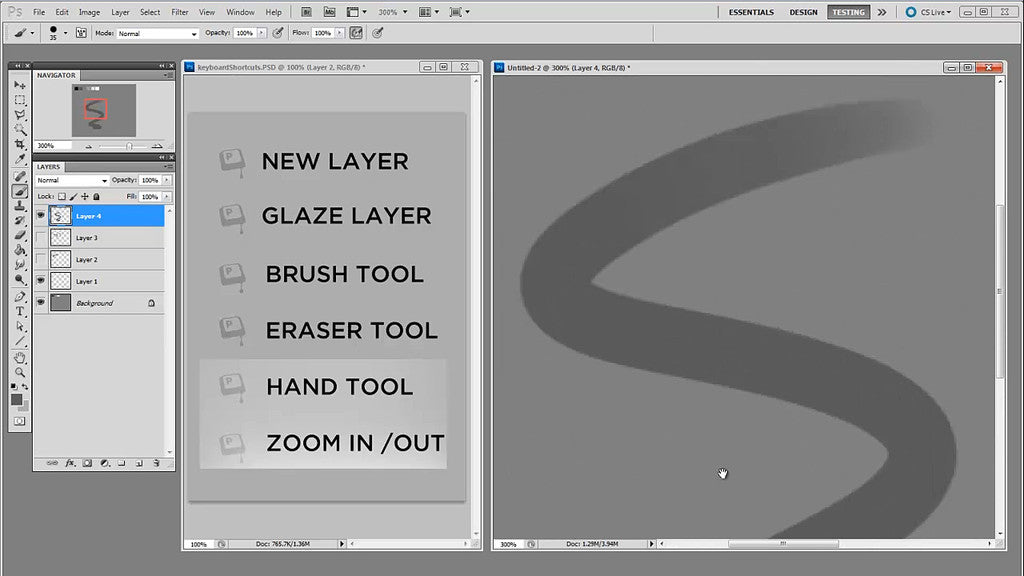This screenshot has height=576, width=1024.
Task: Launch Mini Bridge from application bar
Action: pyautogui.click(x=329, y=12)
